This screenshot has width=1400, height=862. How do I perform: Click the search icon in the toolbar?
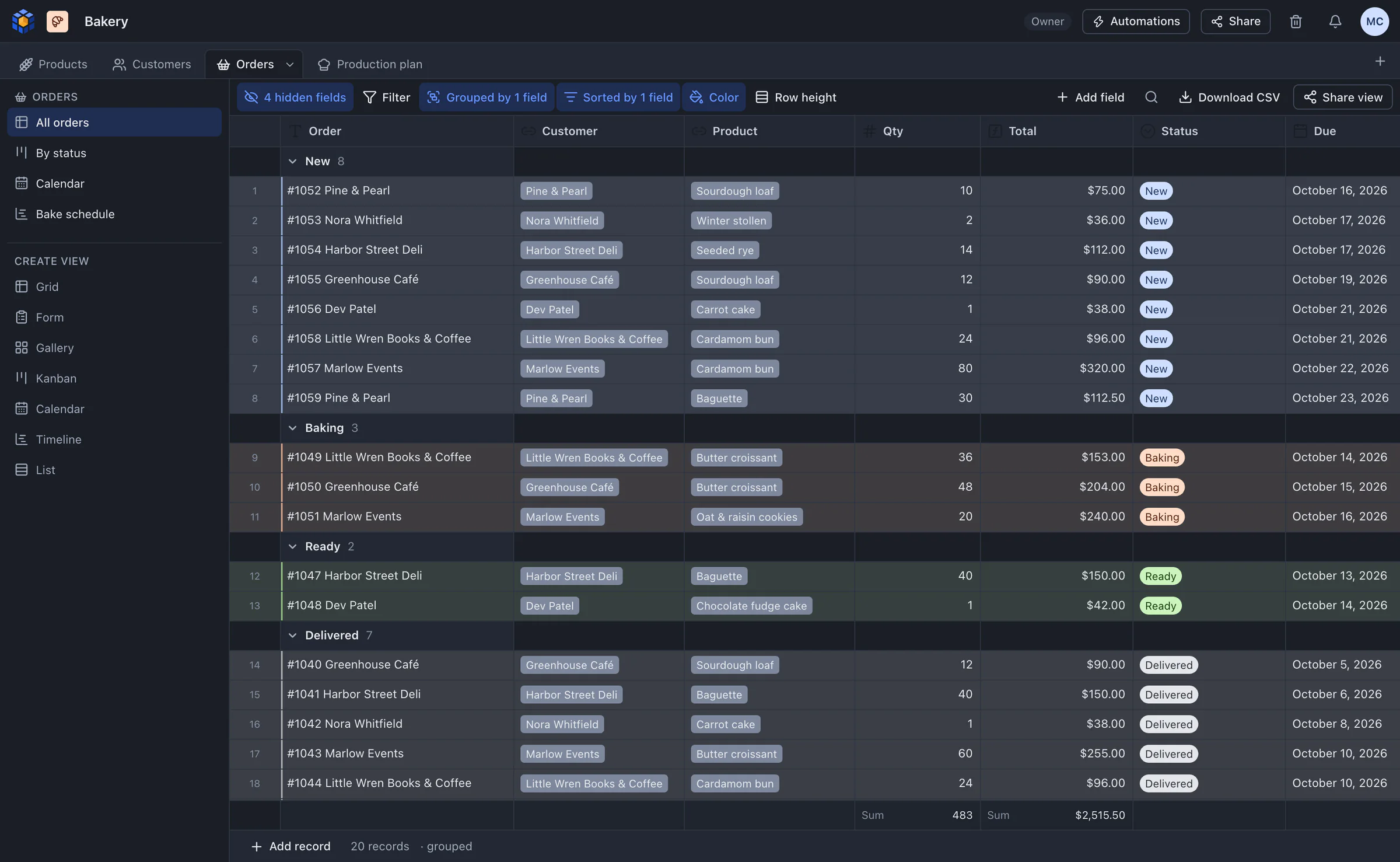pos(1151,97)
